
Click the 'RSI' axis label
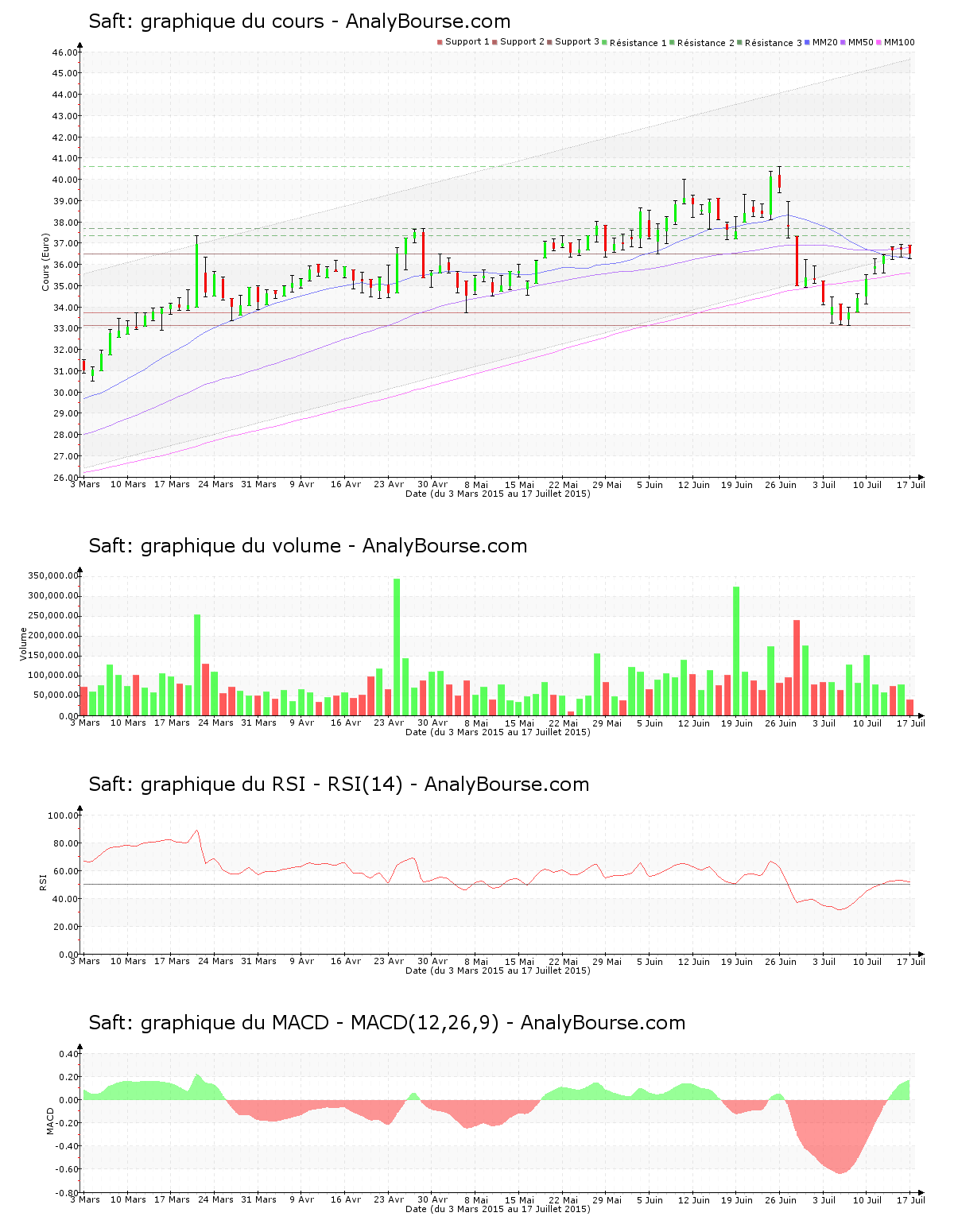tap(43, 881)
